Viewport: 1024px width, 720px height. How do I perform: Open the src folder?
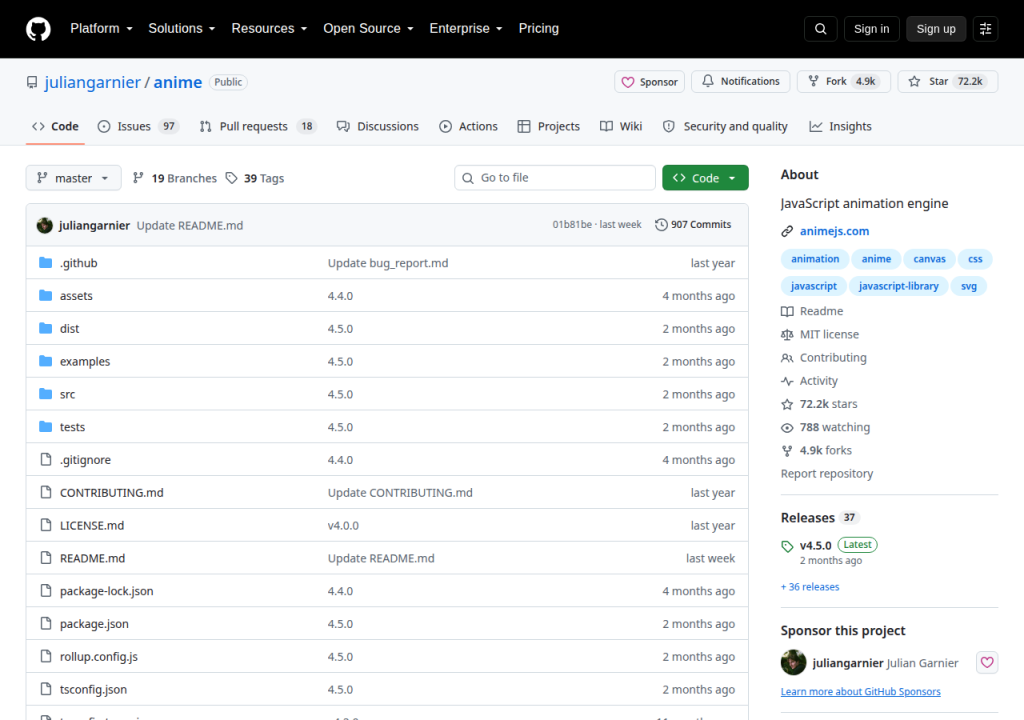coord(67,394)
